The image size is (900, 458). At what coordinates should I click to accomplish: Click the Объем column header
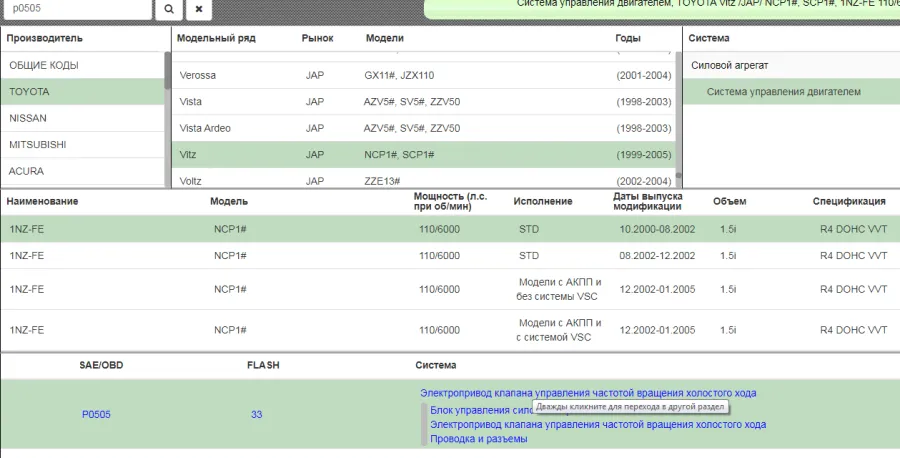tap(730, 201)
